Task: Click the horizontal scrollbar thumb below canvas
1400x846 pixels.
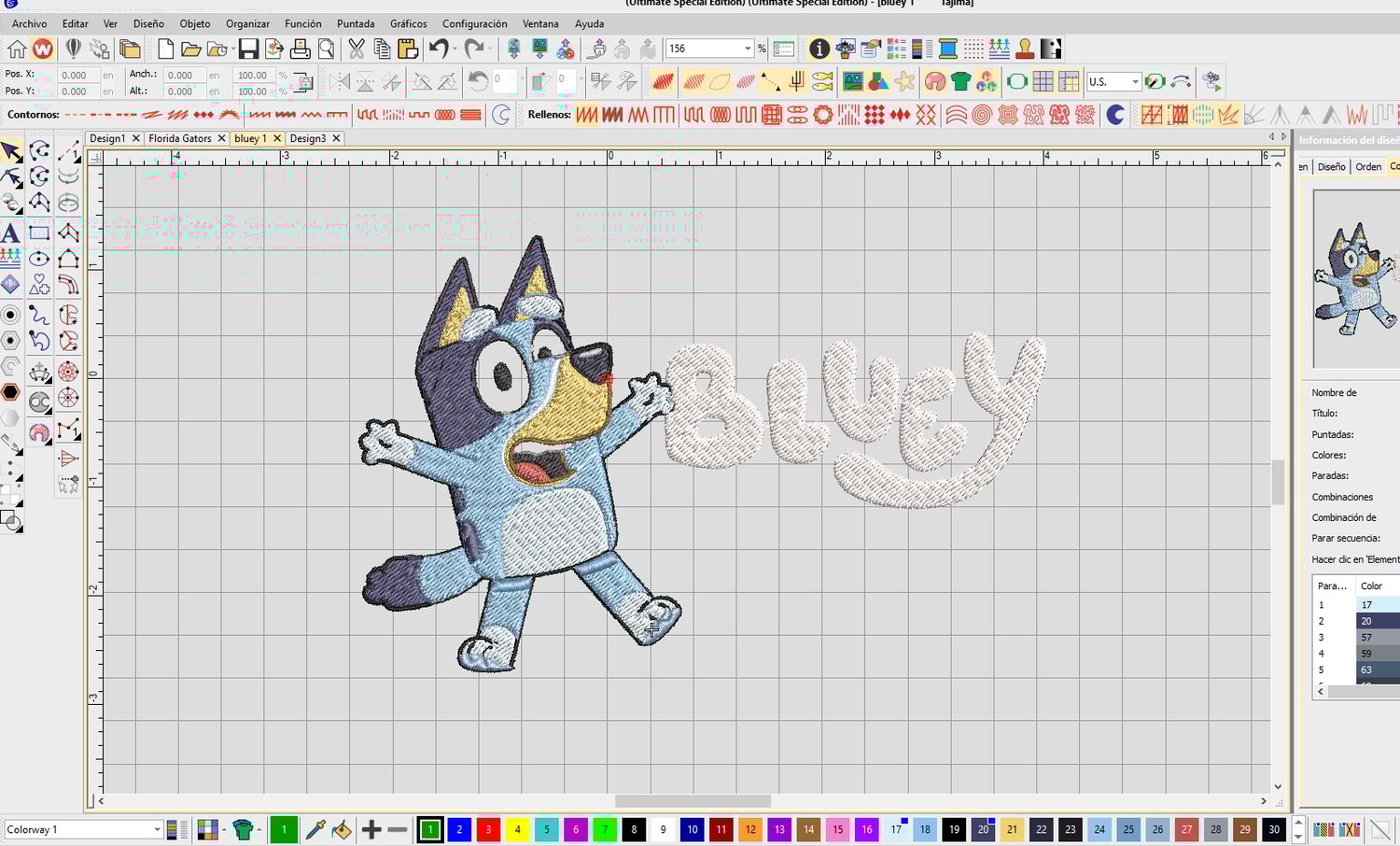Action: [693, 801]
